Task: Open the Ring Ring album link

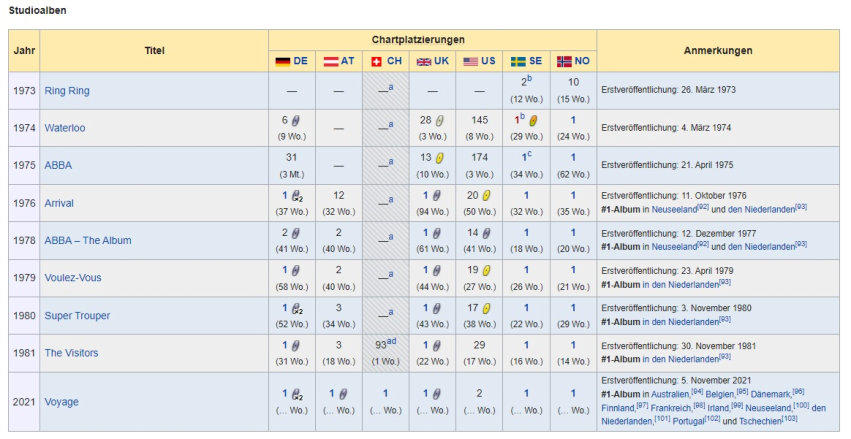Action: [x=67, y=91]
